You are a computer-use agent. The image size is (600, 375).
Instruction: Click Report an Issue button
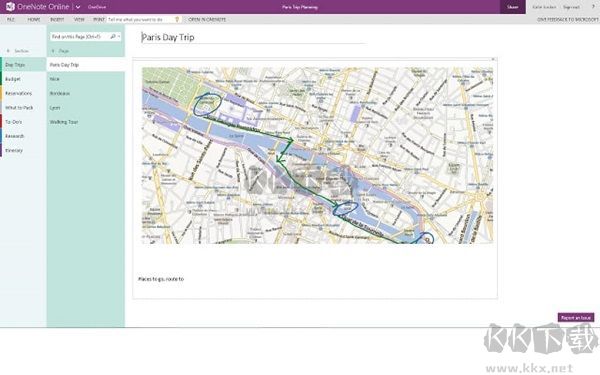pyautogui.click(x=576, y=318)
